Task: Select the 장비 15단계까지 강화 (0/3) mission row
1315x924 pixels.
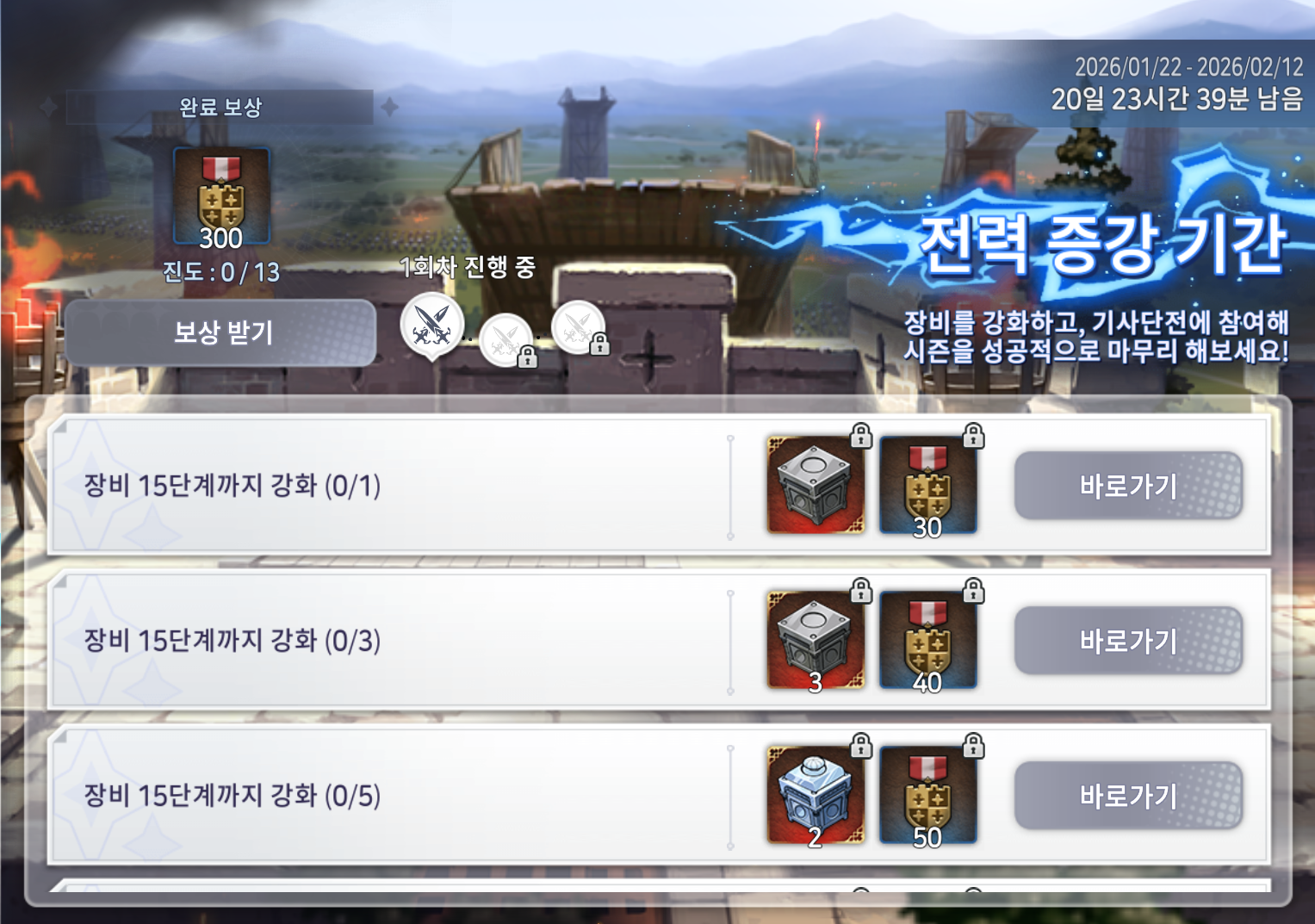Action: tap(659, 640)
